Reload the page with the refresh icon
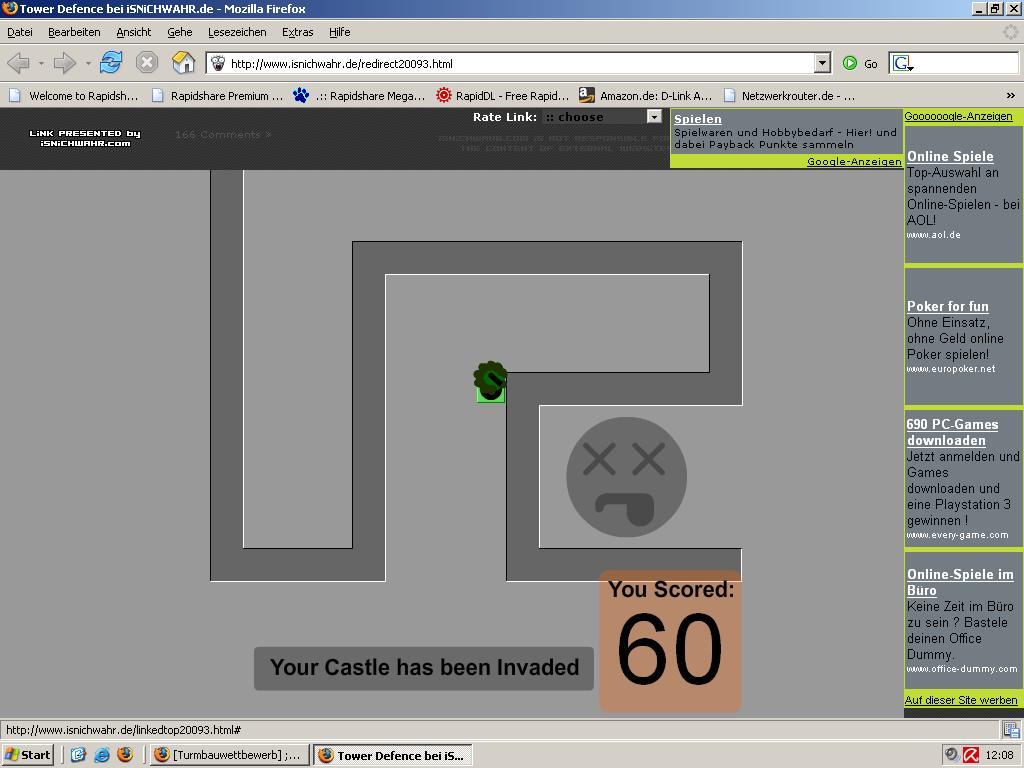Screen dimensions: 1024x768 (111, 63)
